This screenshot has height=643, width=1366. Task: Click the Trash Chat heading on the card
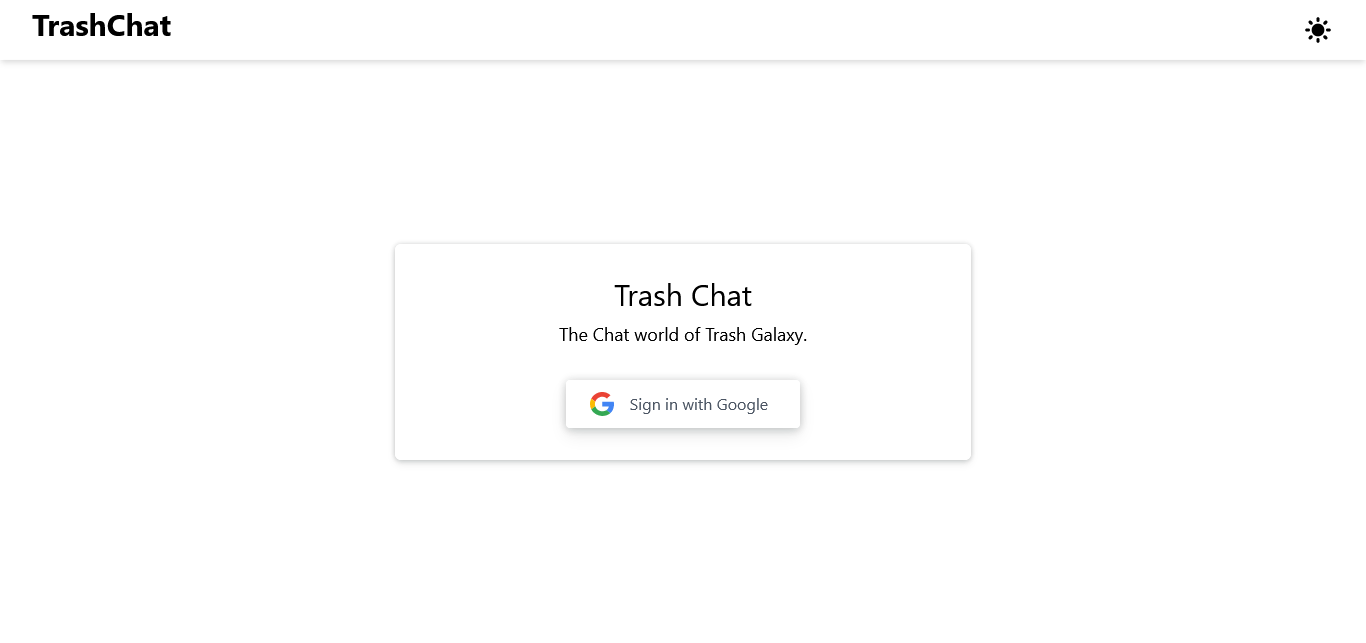click(x=682, y=296)
